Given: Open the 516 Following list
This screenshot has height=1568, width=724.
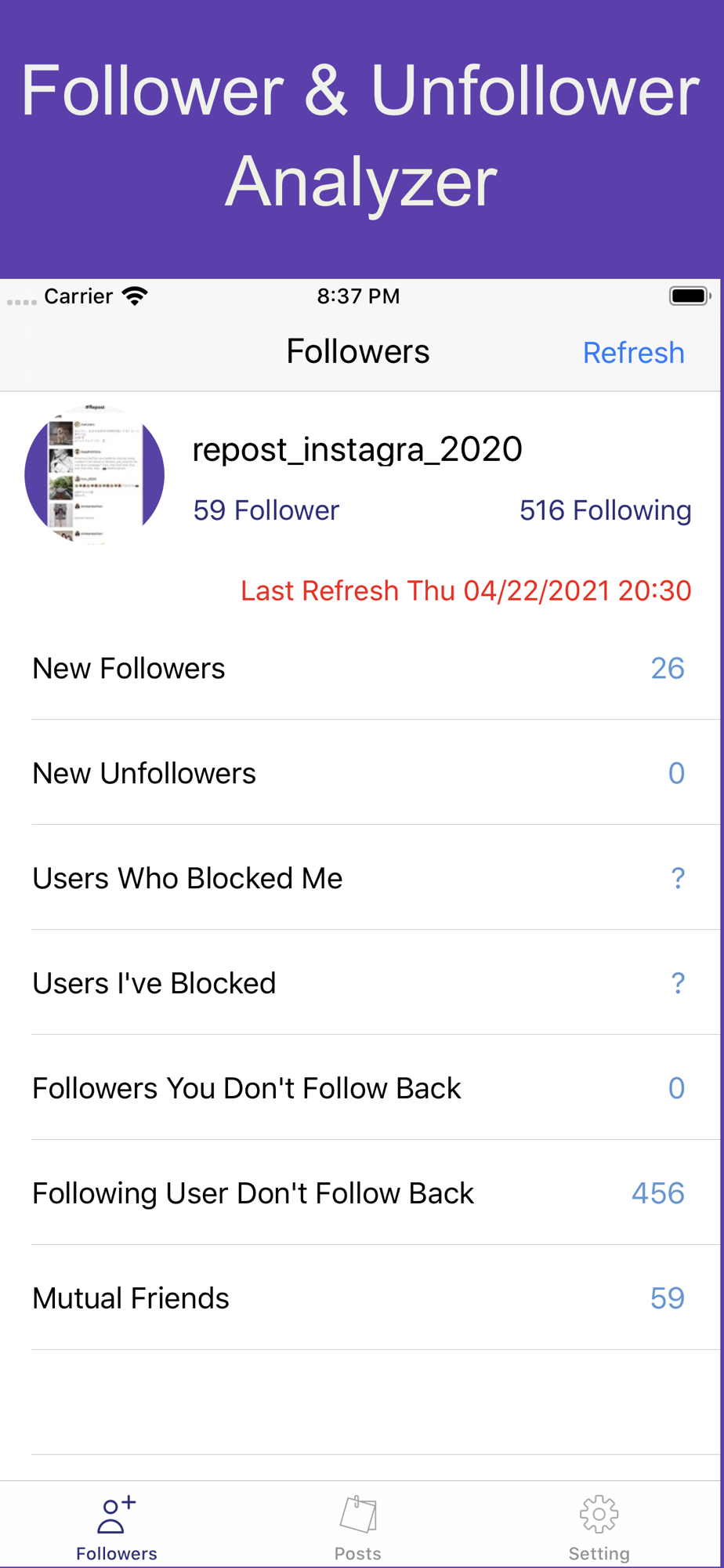Looking at the screenshot, I should (x=605, y=510).
